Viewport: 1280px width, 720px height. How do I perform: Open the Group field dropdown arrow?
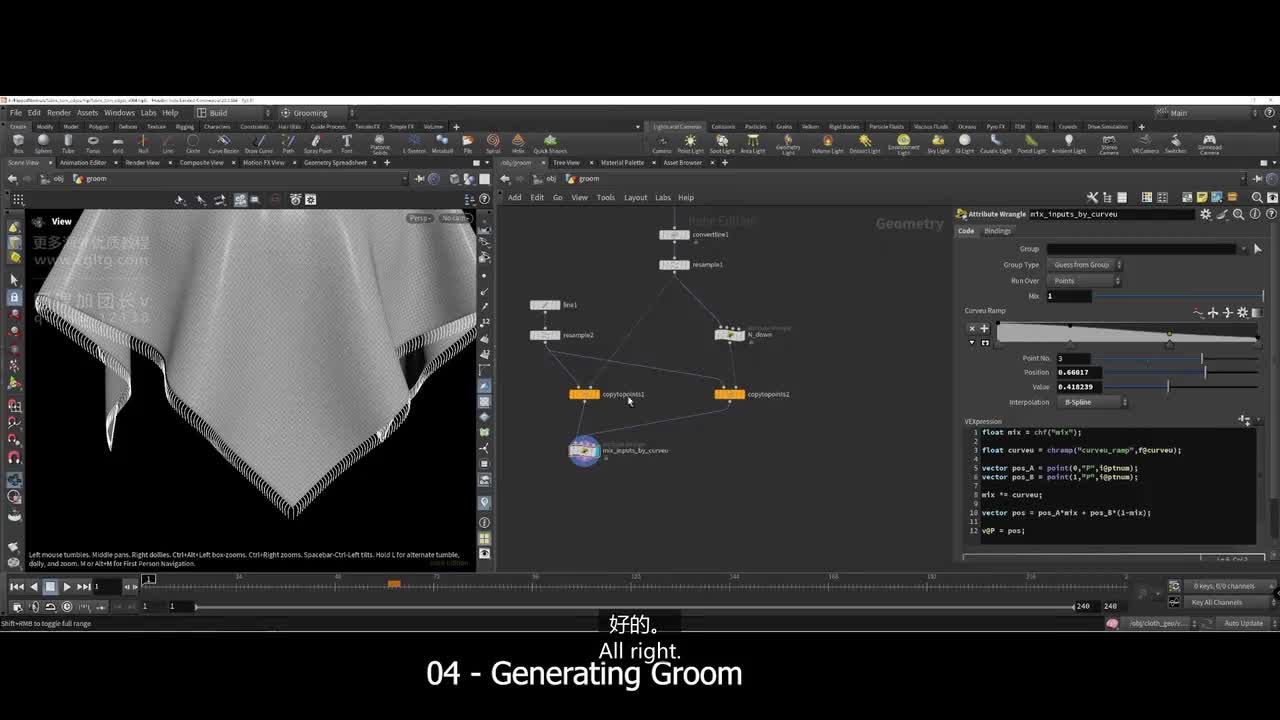tap(1243, 248)
